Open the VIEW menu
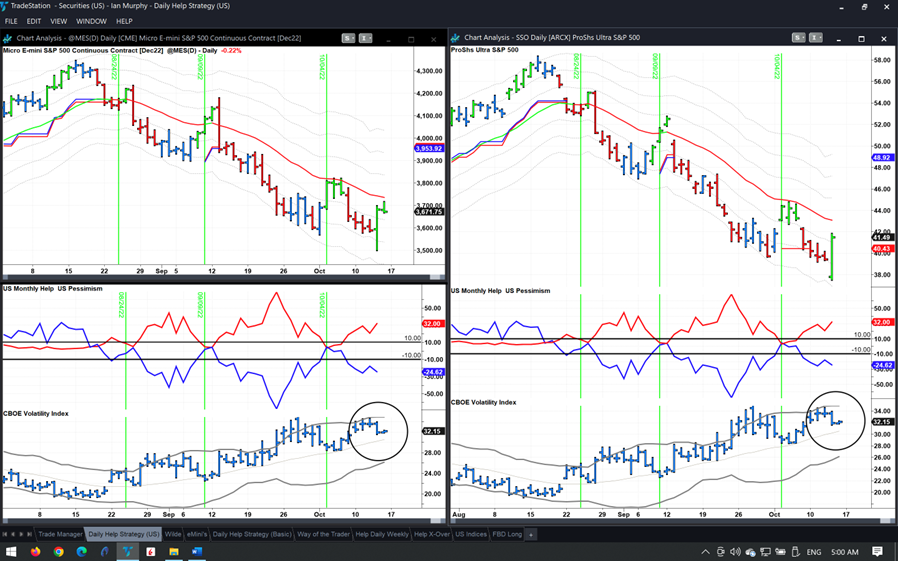The image size is (898, 561). [x=58, y=21]
